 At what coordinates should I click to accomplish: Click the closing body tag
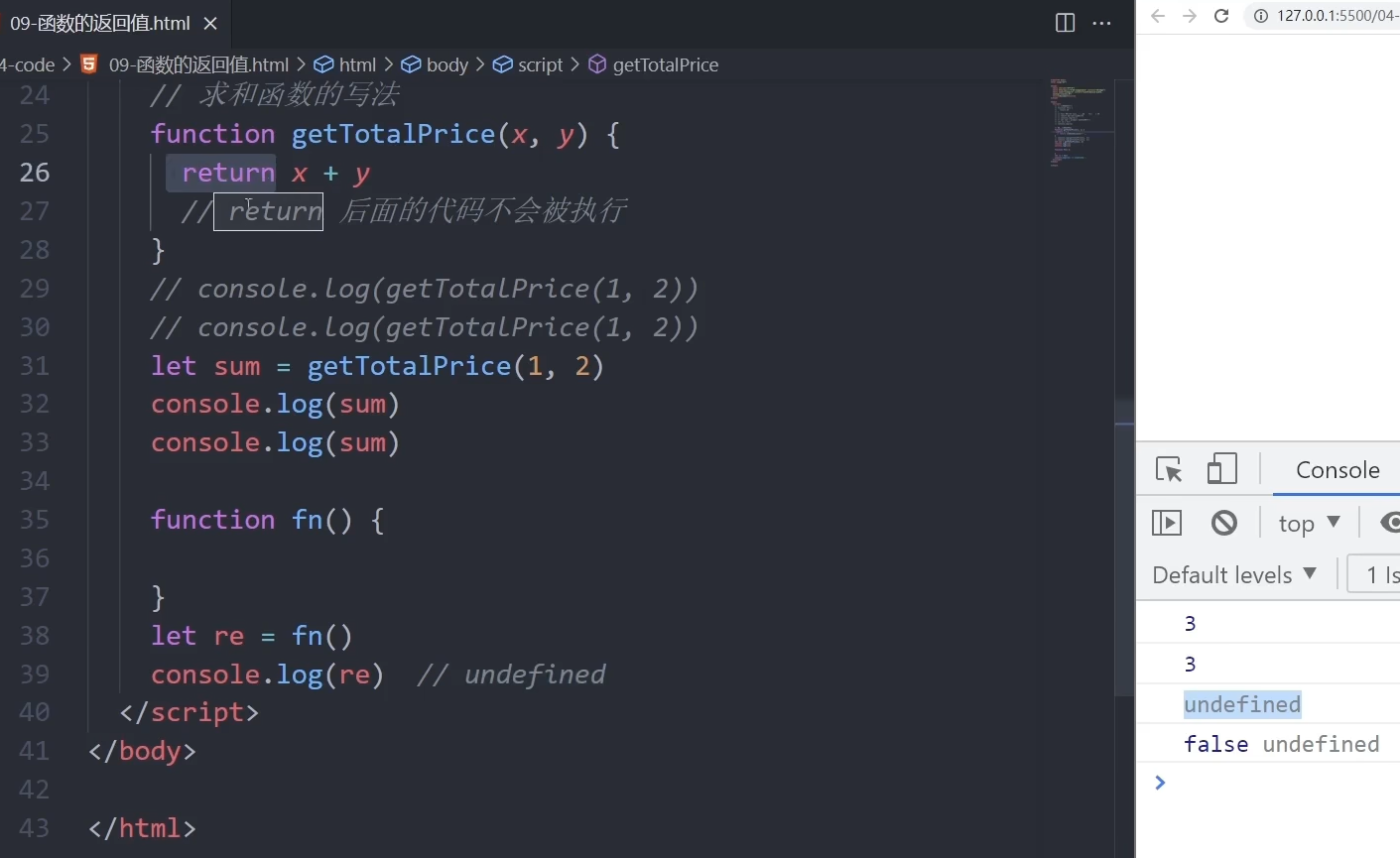(x=142, y=751)
